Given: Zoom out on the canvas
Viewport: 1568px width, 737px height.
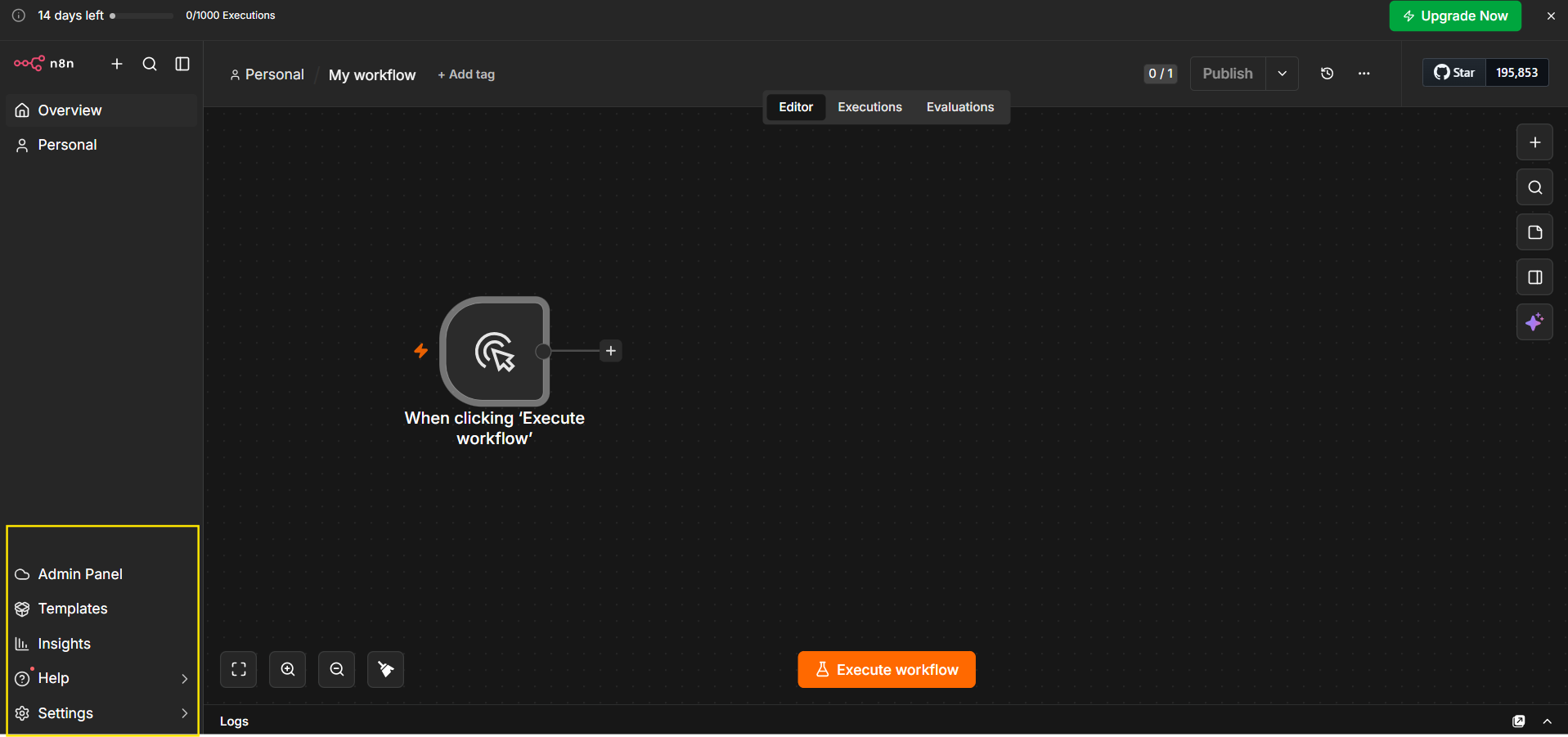Looking at the screenshot, I should tap(337, 669).
